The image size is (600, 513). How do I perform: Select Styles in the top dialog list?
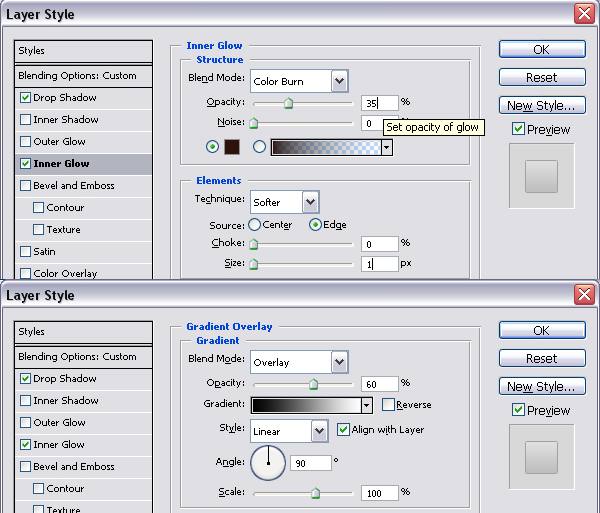83,51
